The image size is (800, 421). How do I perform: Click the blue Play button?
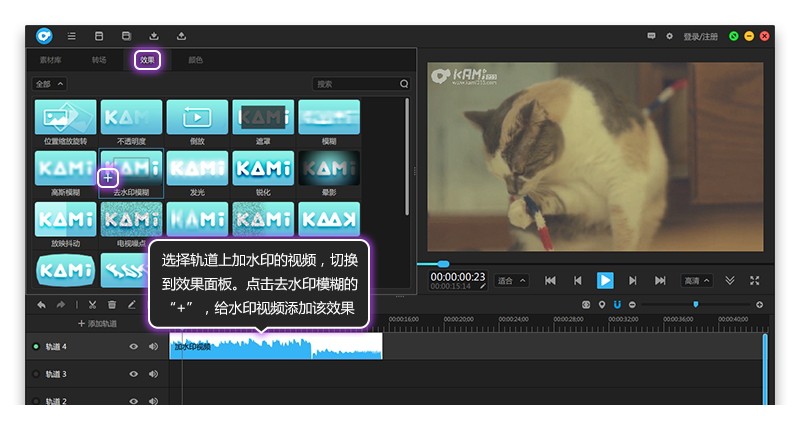605,280
